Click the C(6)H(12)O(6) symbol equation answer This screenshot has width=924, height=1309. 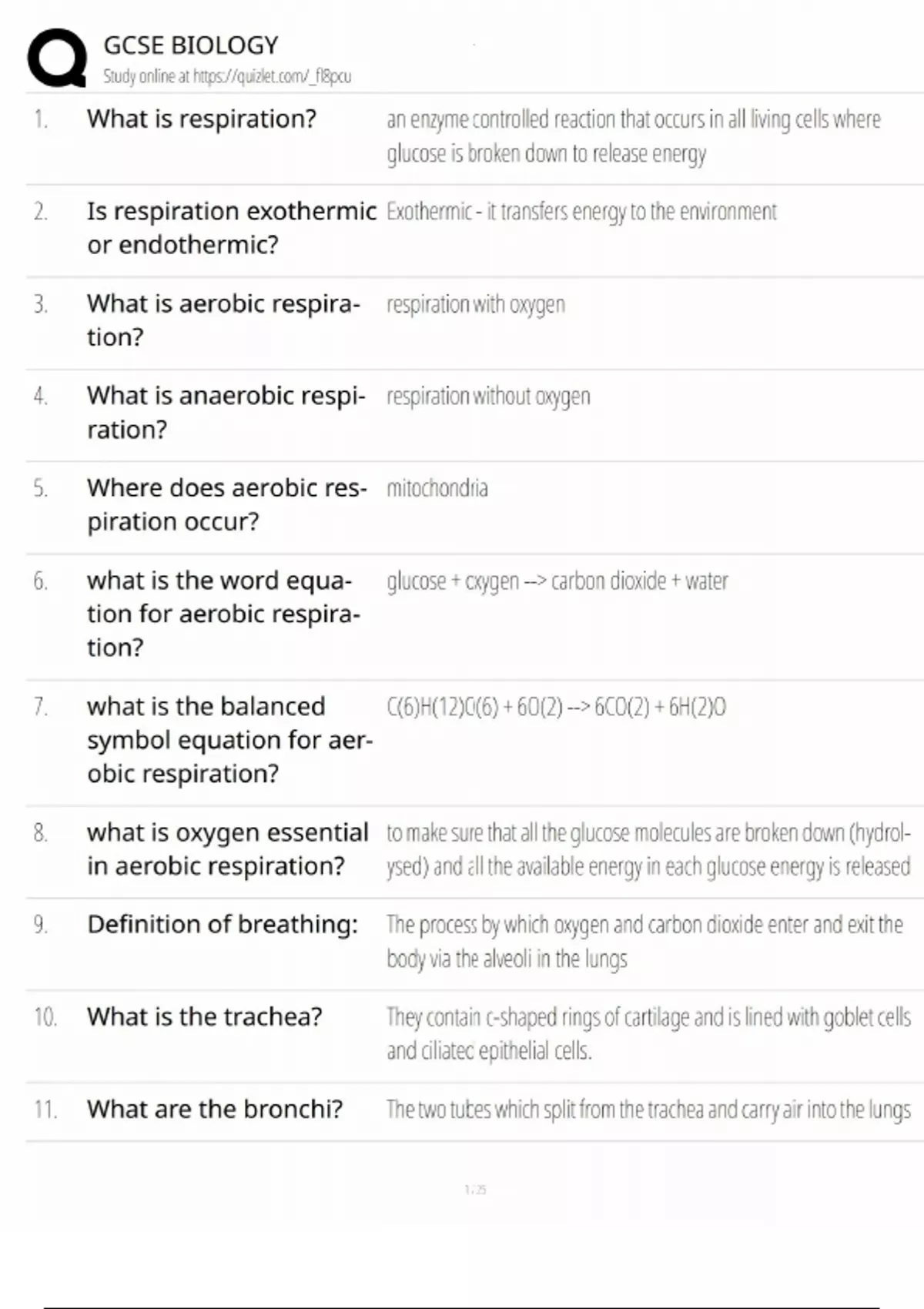[x=556, y=706]
